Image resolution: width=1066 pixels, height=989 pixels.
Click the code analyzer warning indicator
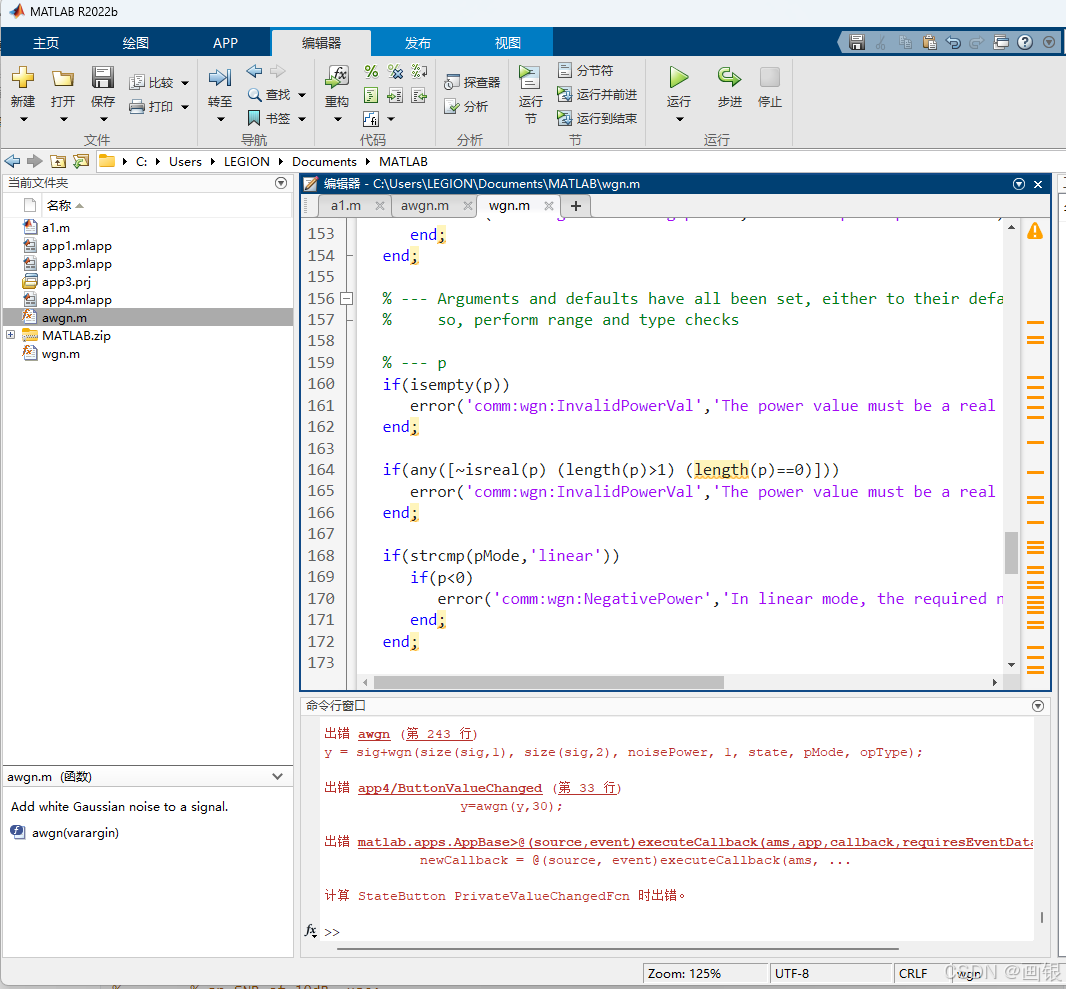(x=1035, y=231)
